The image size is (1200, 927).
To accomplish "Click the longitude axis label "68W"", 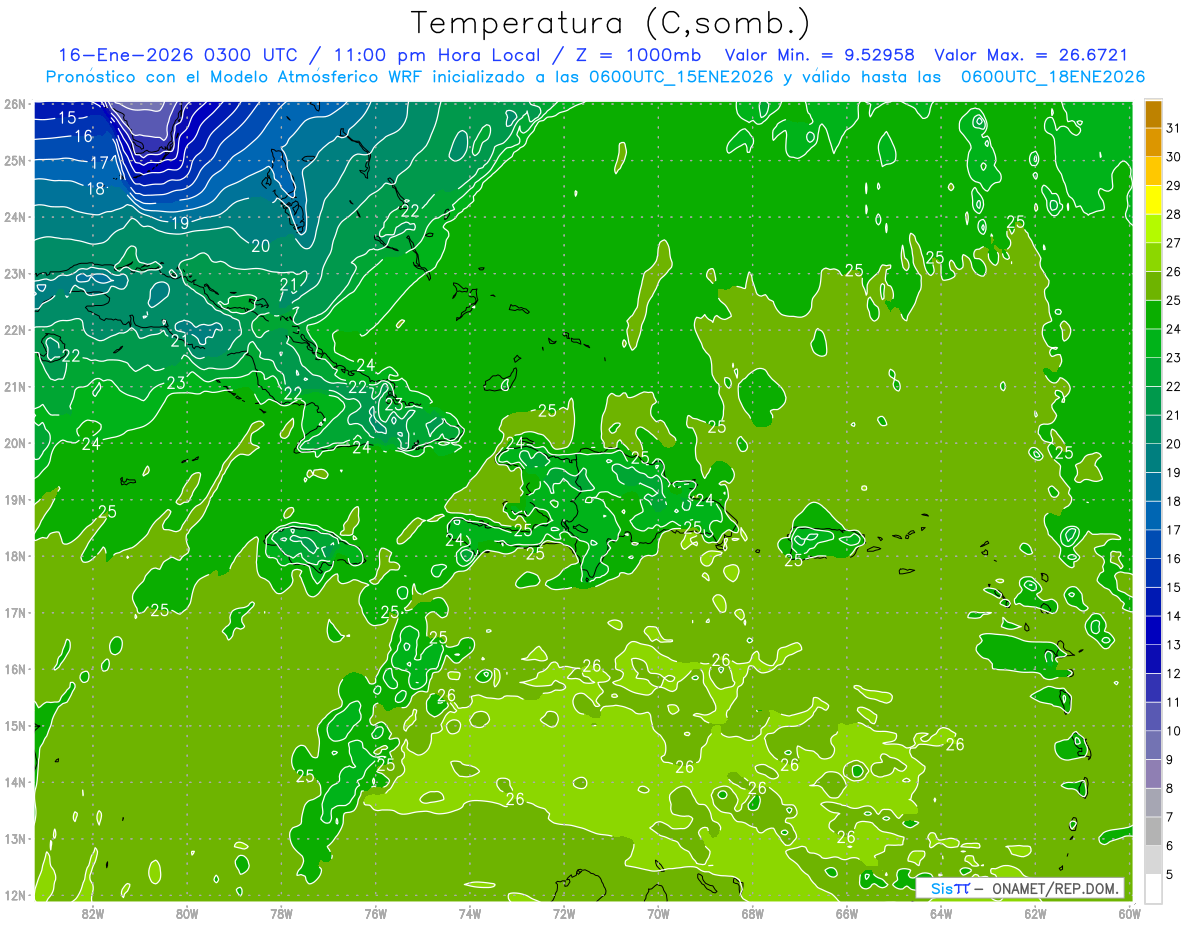I will (752, 913).
